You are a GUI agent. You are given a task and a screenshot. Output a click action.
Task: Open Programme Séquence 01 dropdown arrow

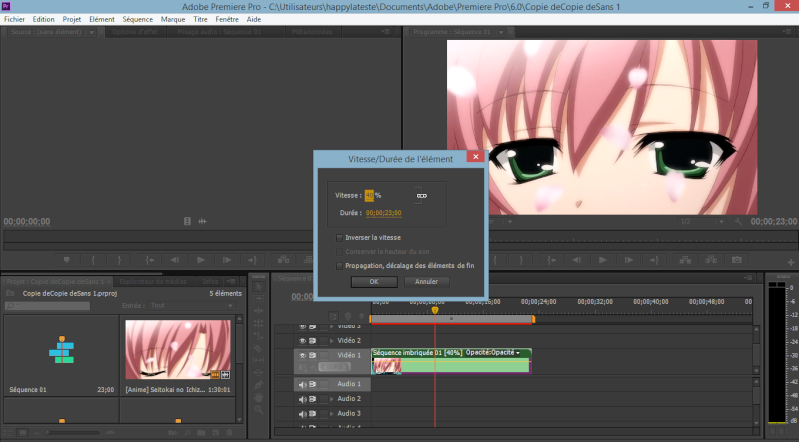[x=501, y=32]
